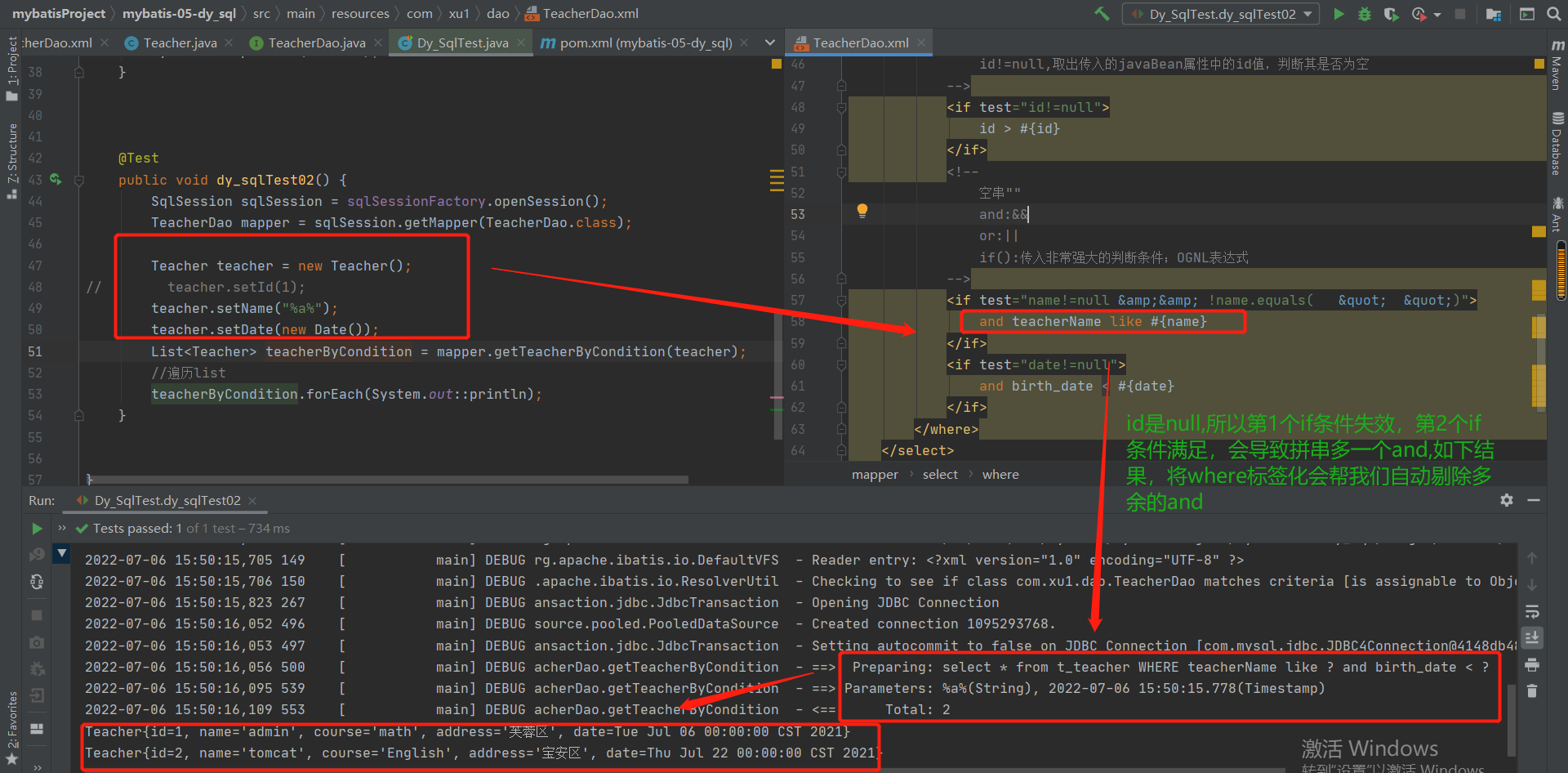
Task: Click dump threads camera icon
Action: coord(37,642)
